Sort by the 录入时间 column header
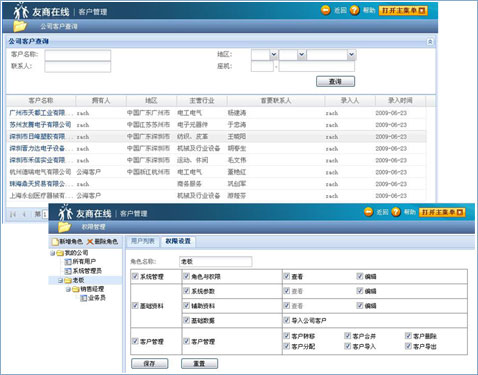478x375 pixels. [x=400, y=100]
